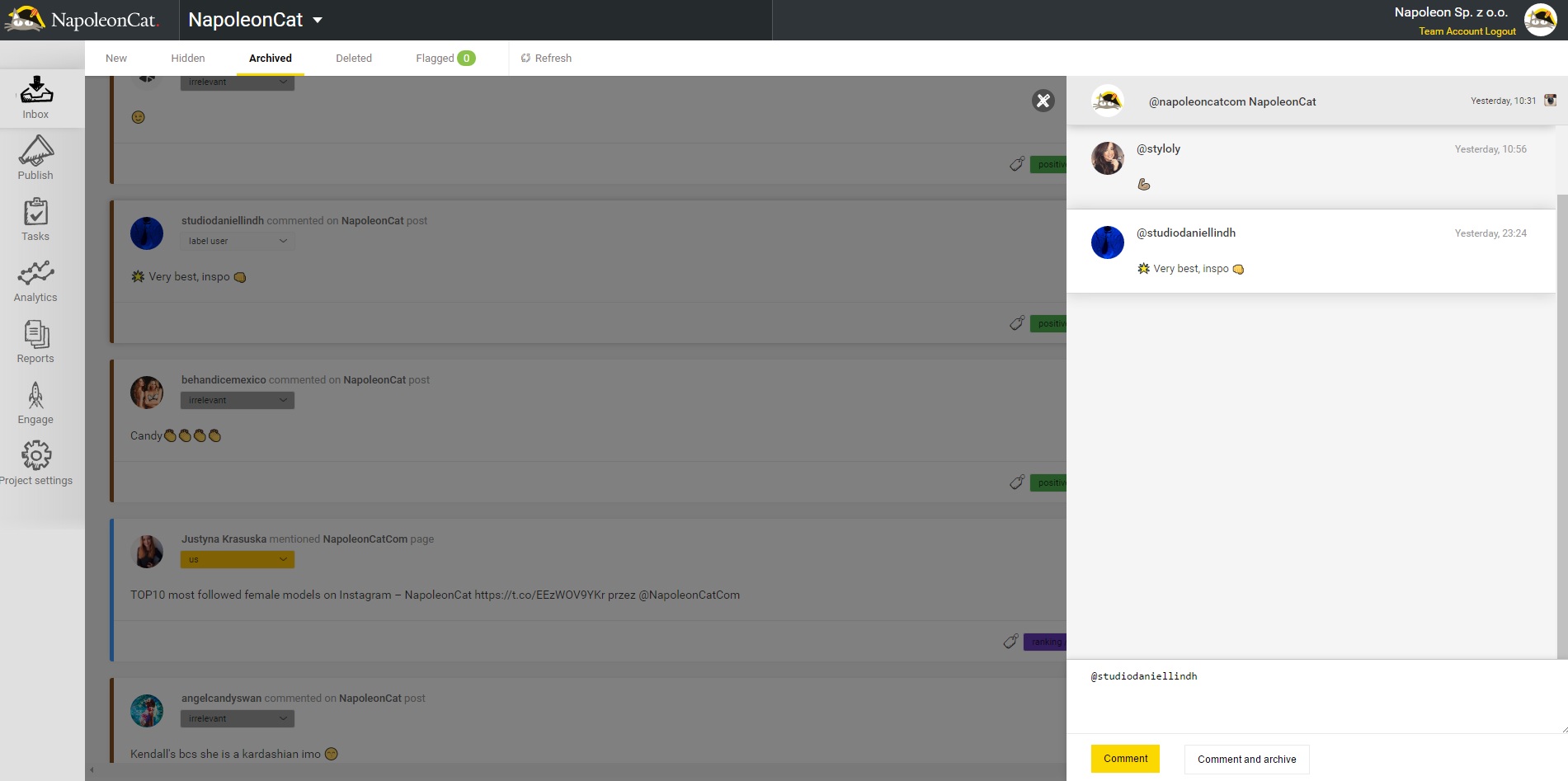Close the conversation panel with X button
Viewport: 1568px width, 781px height.
[x=1043, y=101]
